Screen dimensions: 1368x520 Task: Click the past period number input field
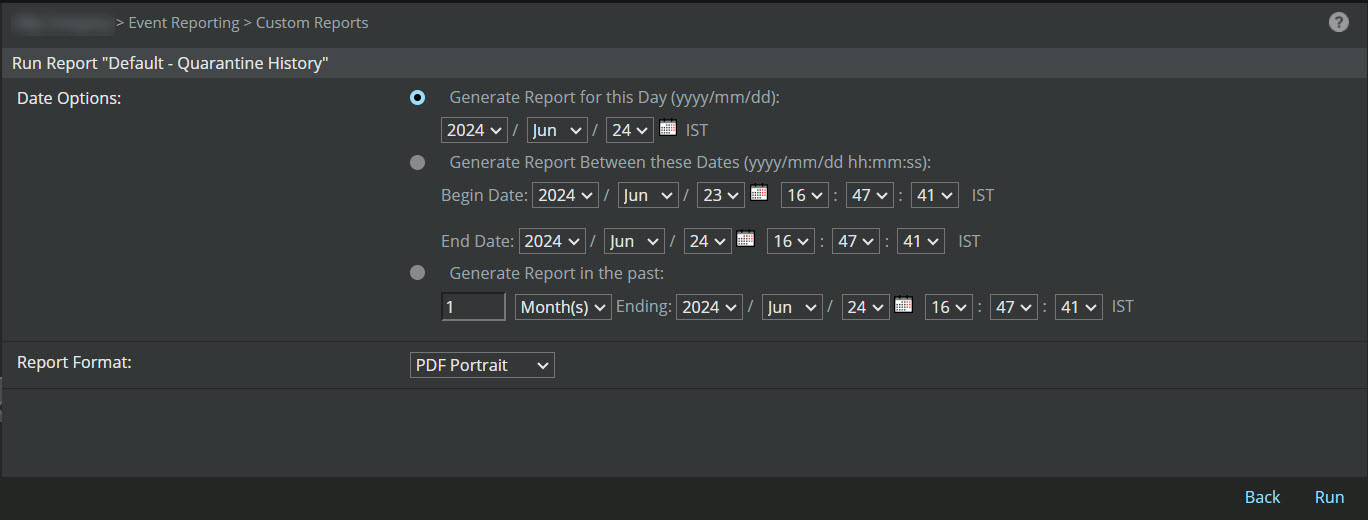tap(473, 307)
